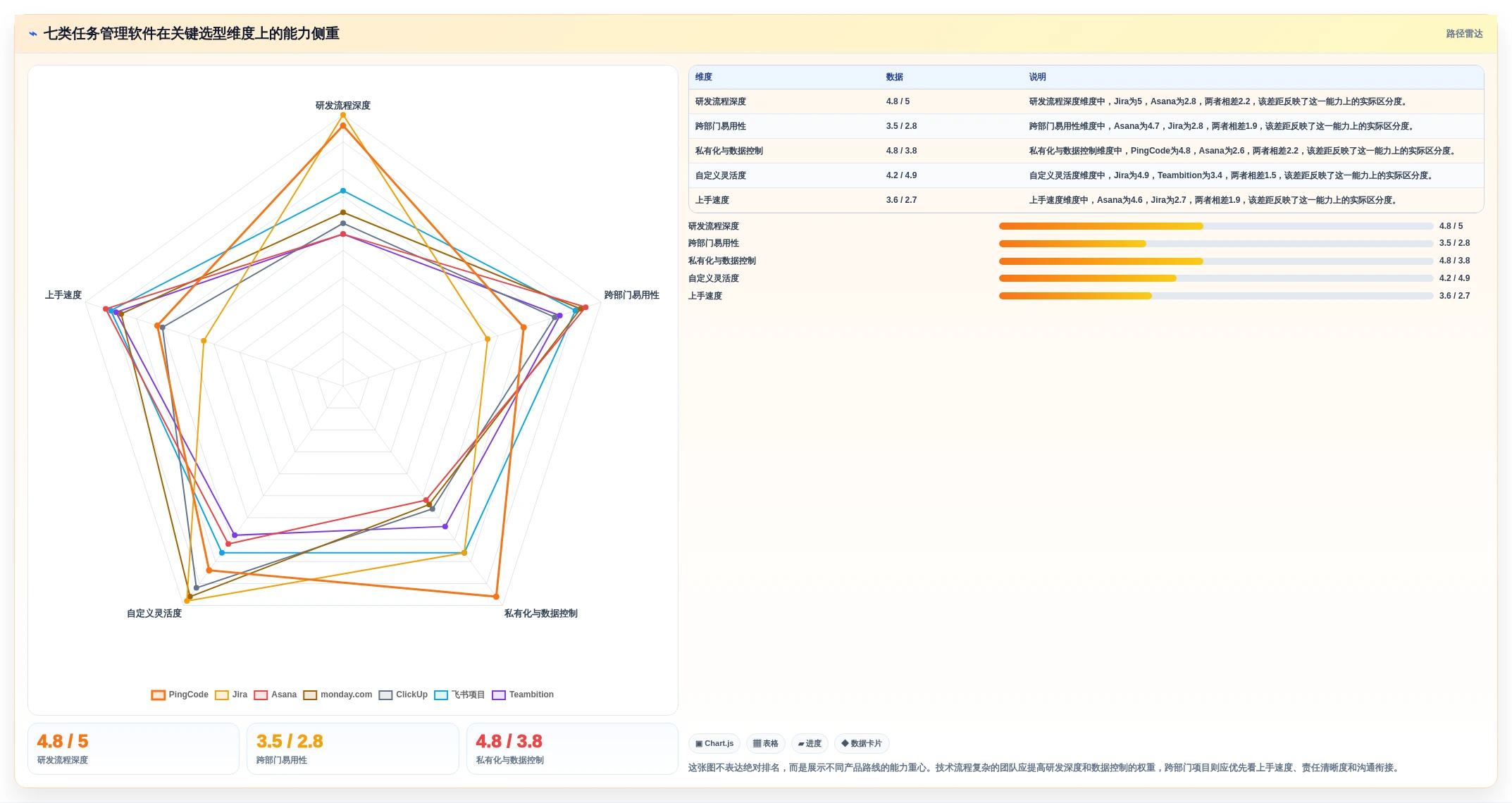The image size is (1512, 803).
Task: Click the blue icon beside the chart title
Action: pos(33,34)
